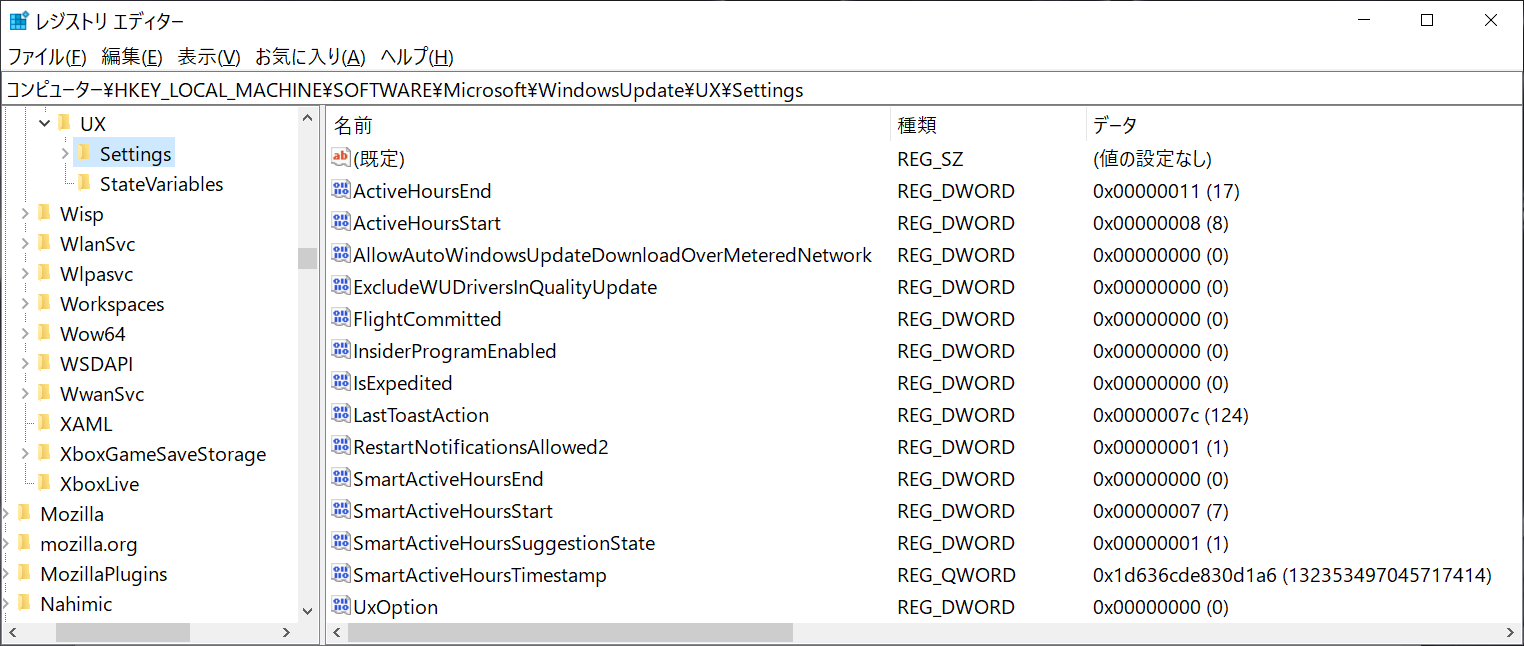The height and width of the screenshot is (646, 1524).
Task: Select the Settings folder icon
Action: (x=85, y=153)
